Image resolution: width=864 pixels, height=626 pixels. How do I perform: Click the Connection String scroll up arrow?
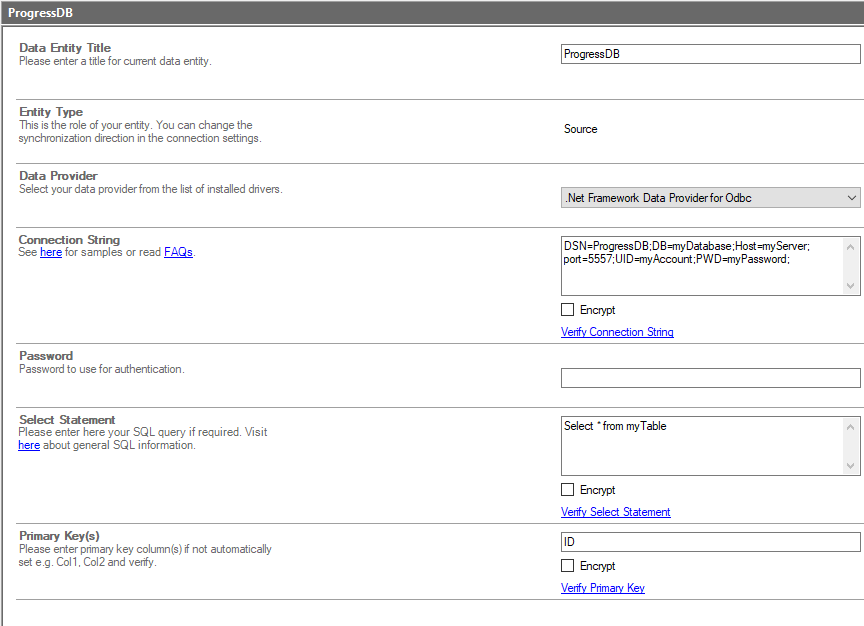pyautogui.click(x=851, y=246)
